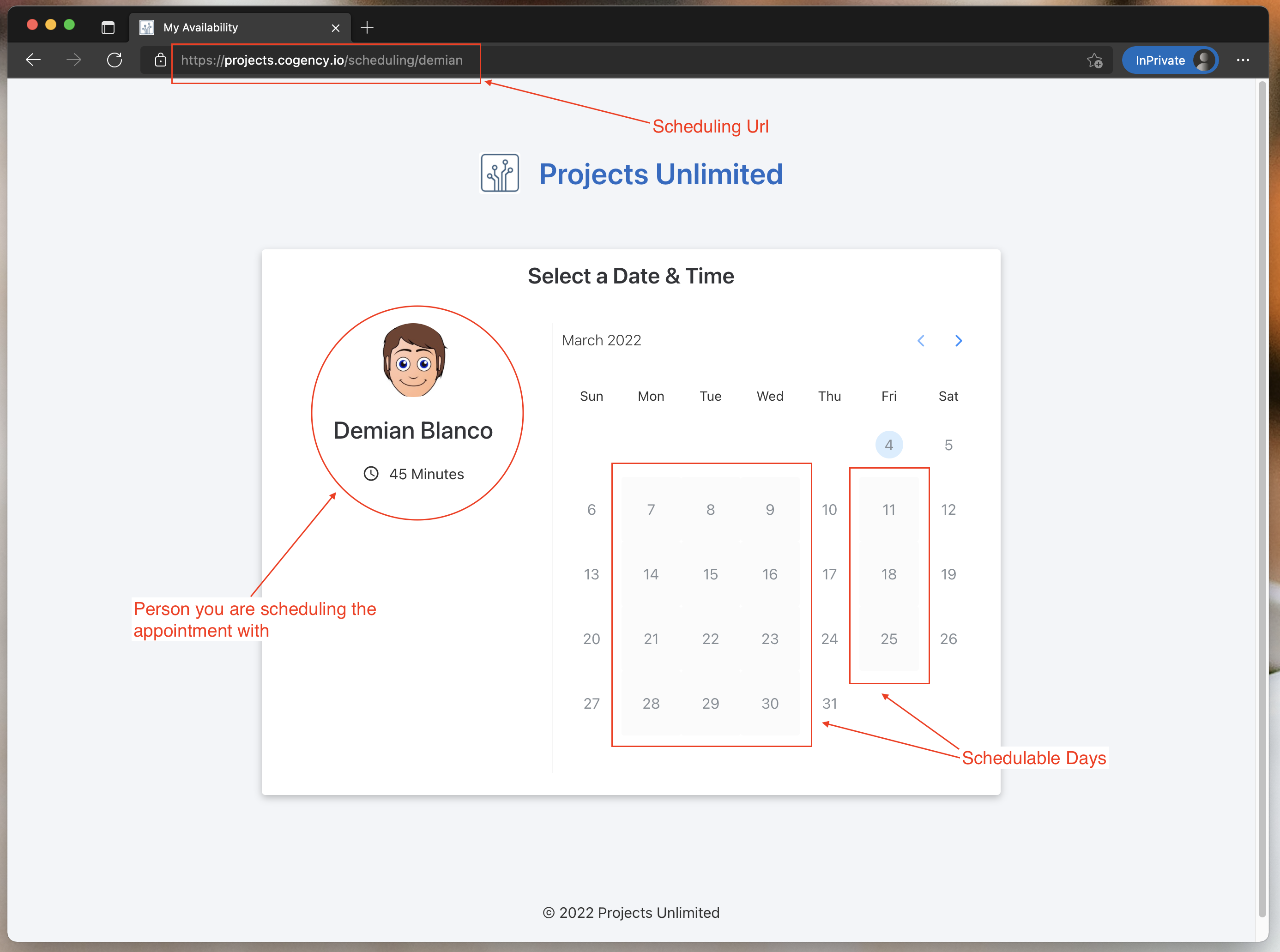
Task: Click the Projects Unlimited logo icon
Action: coord(500,173)
